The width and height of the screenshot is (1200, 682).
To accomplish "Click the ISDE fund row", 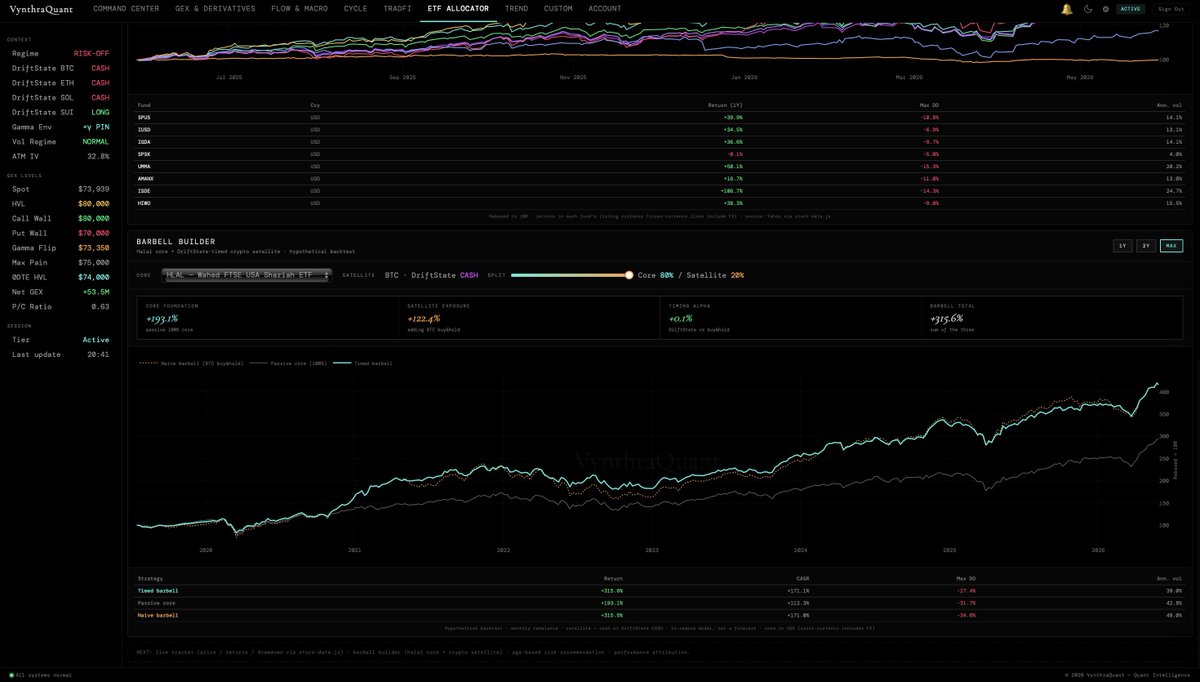I will (x=660, y=190).
